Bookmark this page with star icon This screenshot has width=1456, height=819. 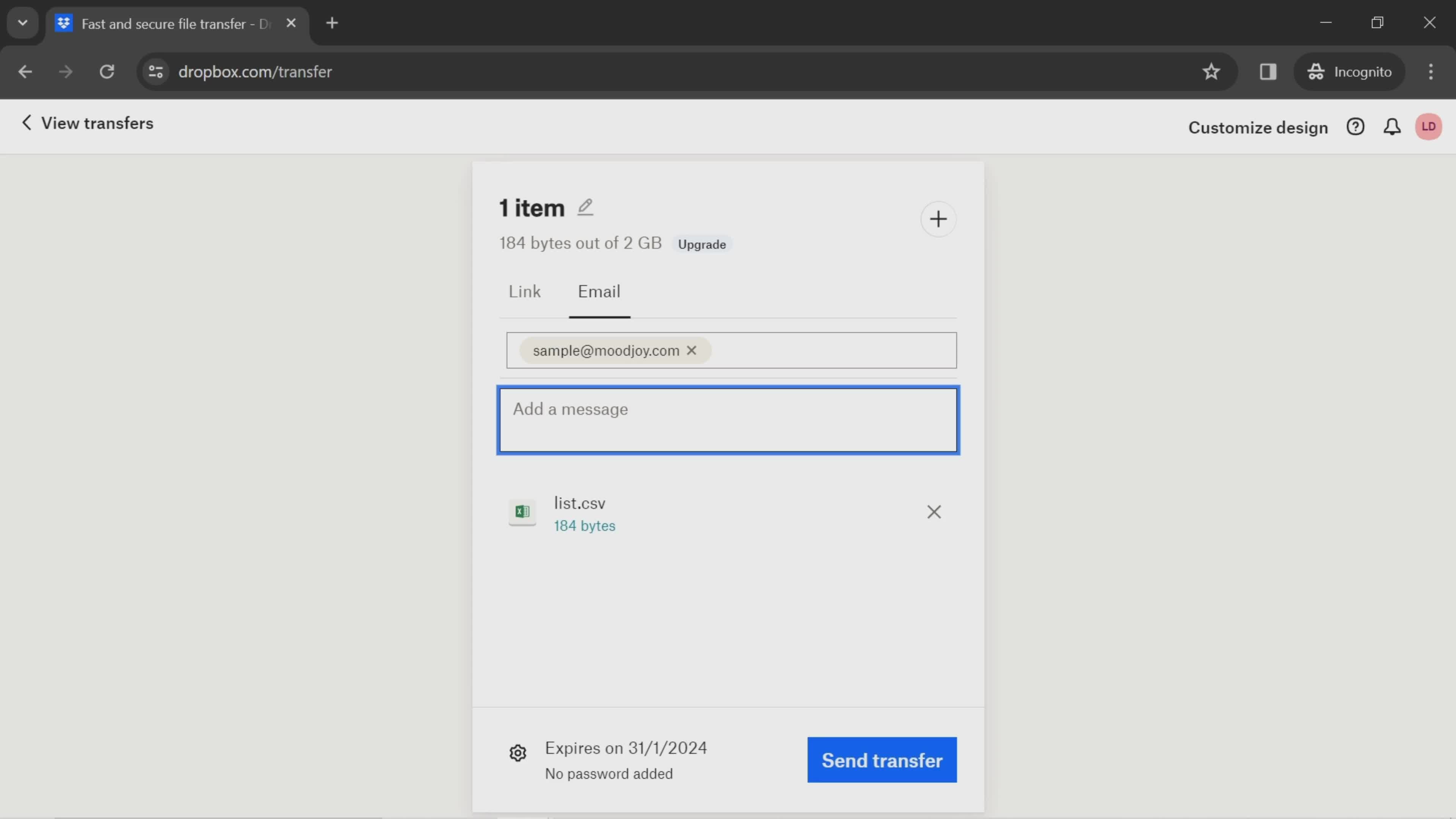pos(1211,72)
